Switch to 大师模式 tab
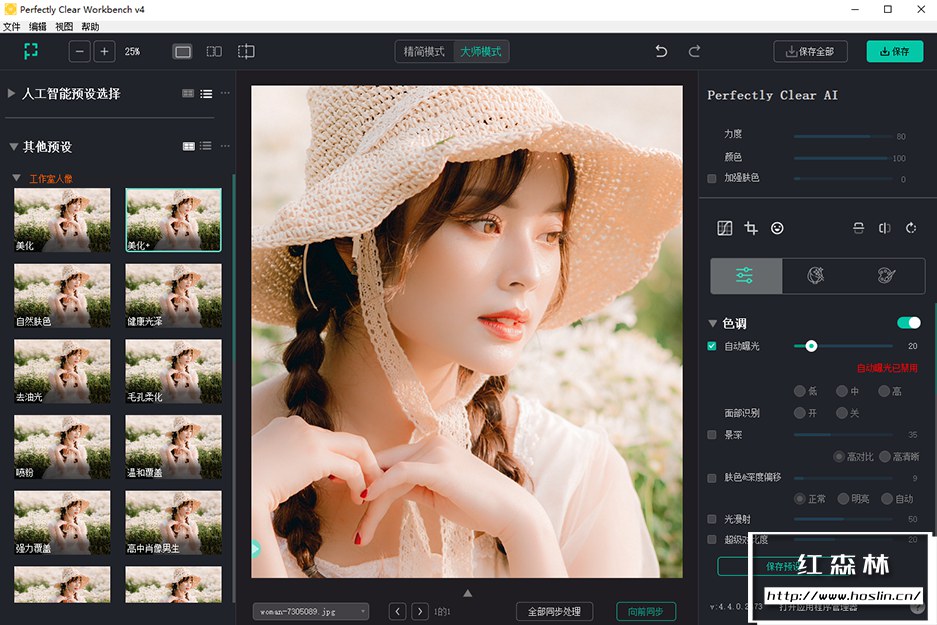The image size is (937, 625). coord(480,51)
